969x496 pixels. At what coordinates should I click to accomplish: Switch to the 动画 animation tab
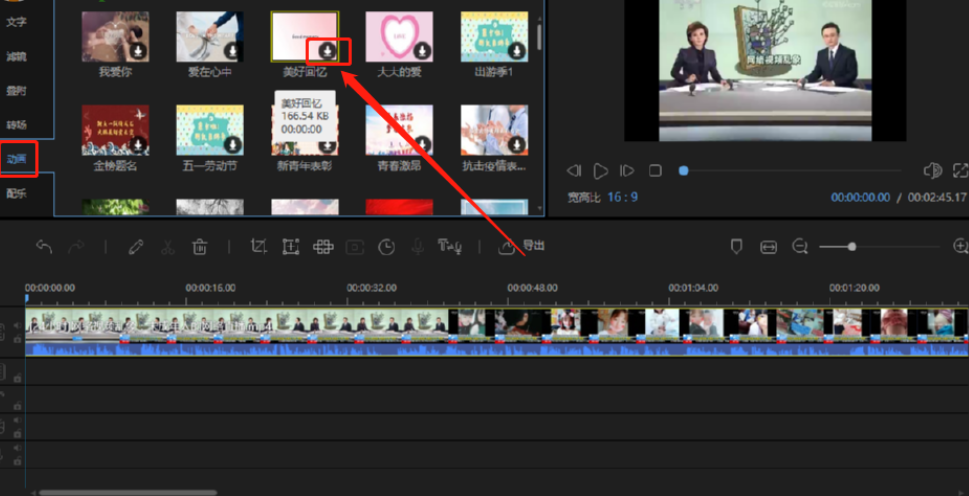[17, 159]
